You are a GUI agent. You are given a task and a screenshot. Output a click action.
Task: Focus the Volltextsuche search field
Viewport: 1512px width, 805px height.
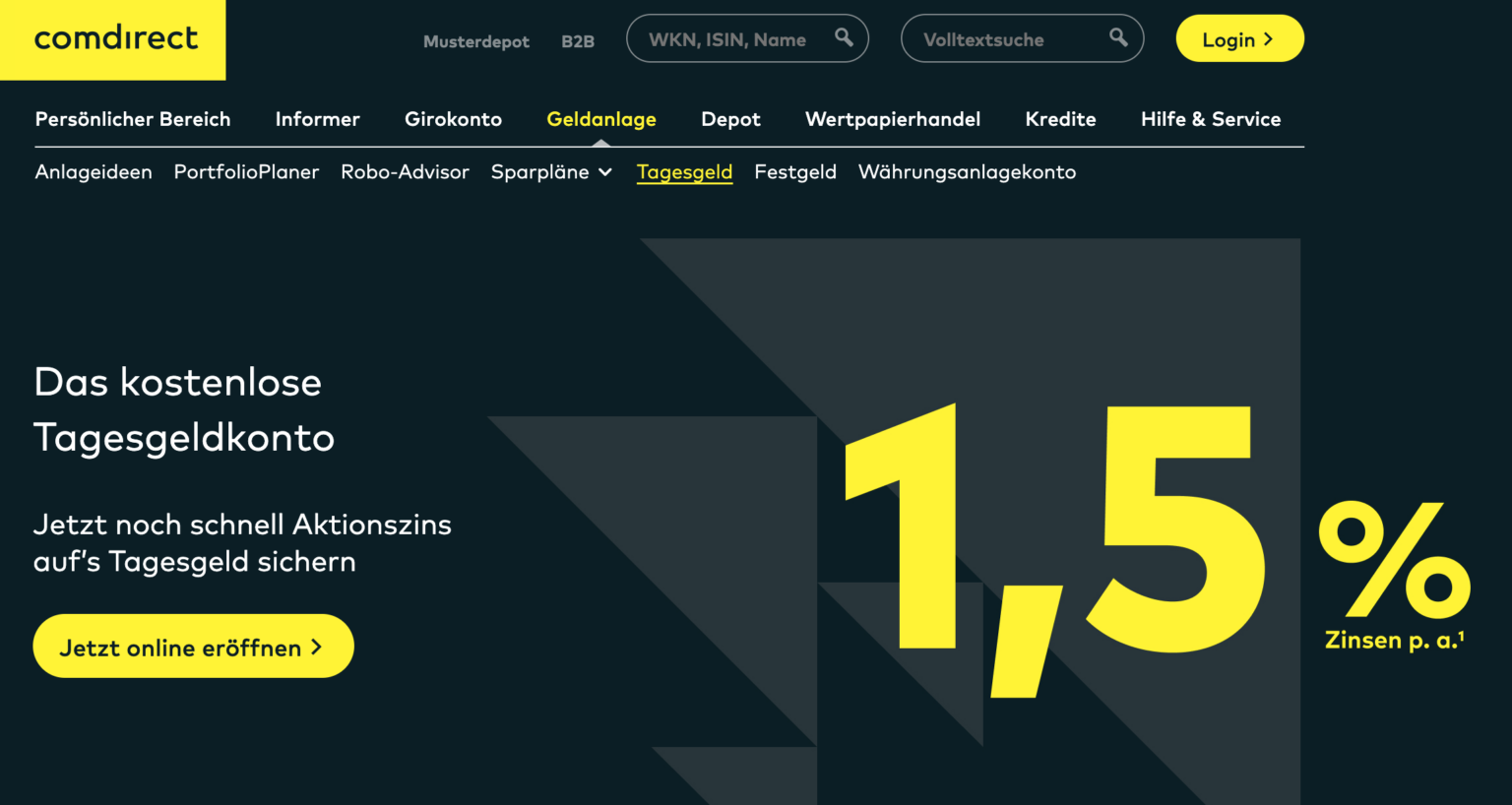1022,38
